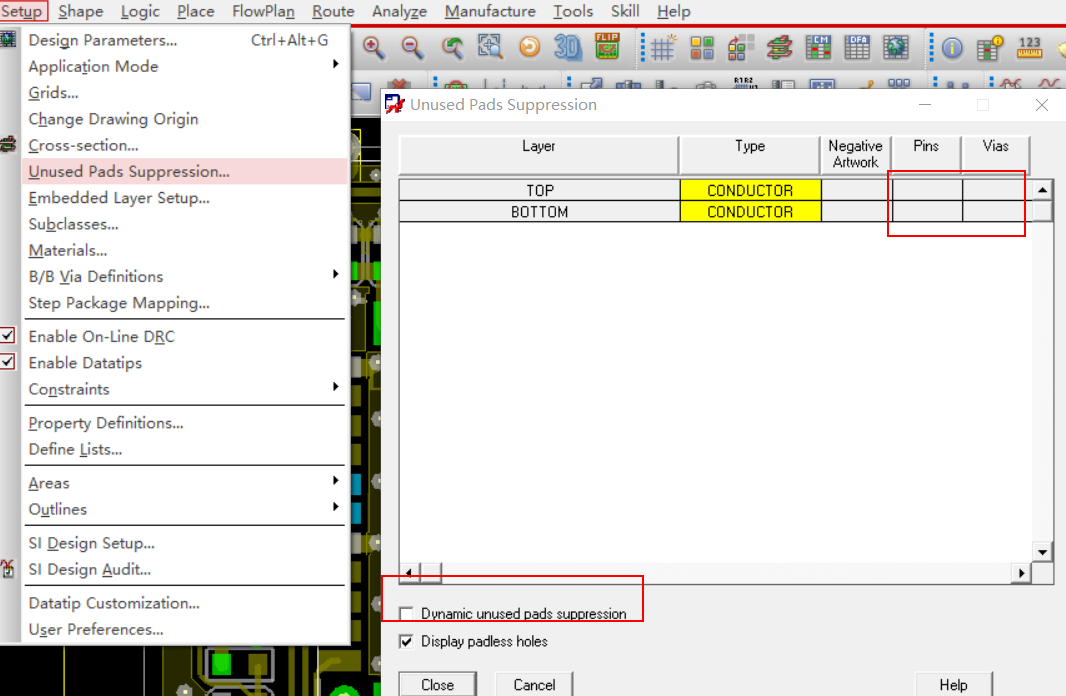The height and width of the screenshot is (696, 1066).
Task: Toggle the grid display icon
Action: coord(662,48)
